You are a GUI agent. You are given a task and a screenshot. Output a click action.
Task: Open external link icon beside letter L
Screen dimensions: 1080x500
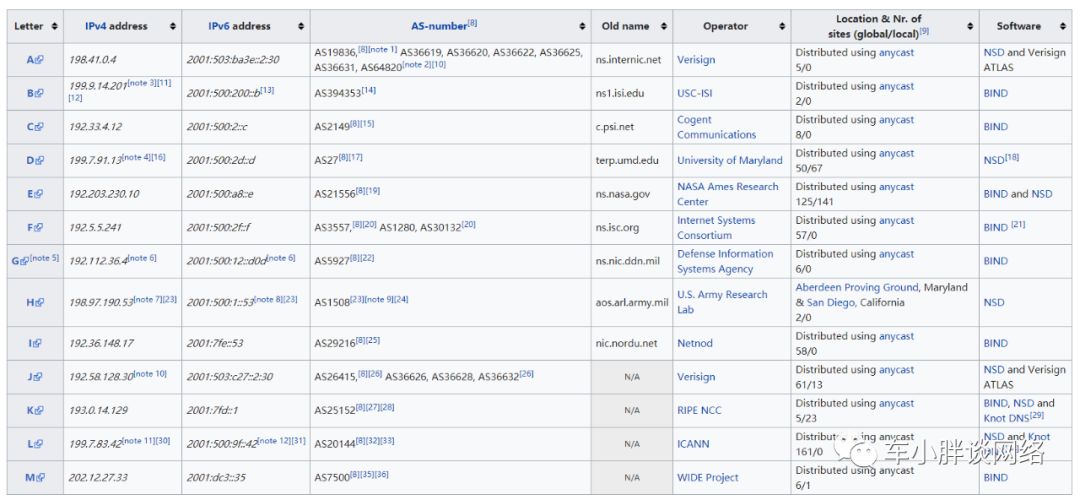(x=40, y=444)
